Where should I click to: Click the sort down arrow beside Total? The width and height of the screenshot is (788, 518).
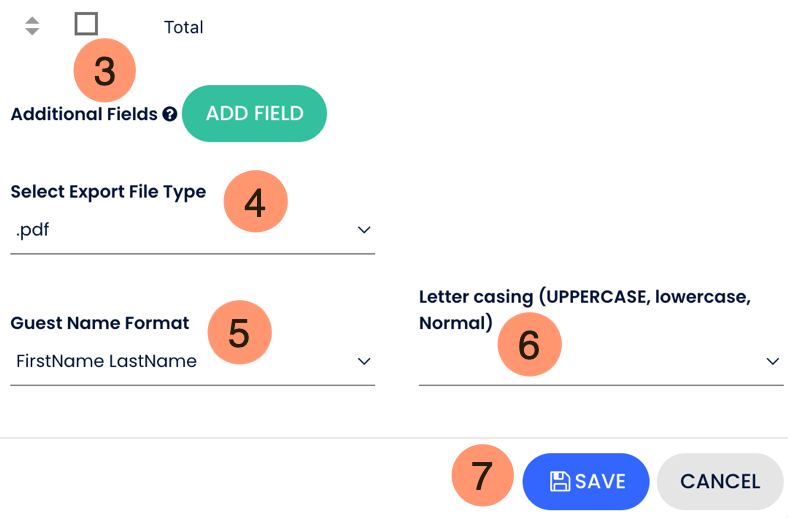32,32
